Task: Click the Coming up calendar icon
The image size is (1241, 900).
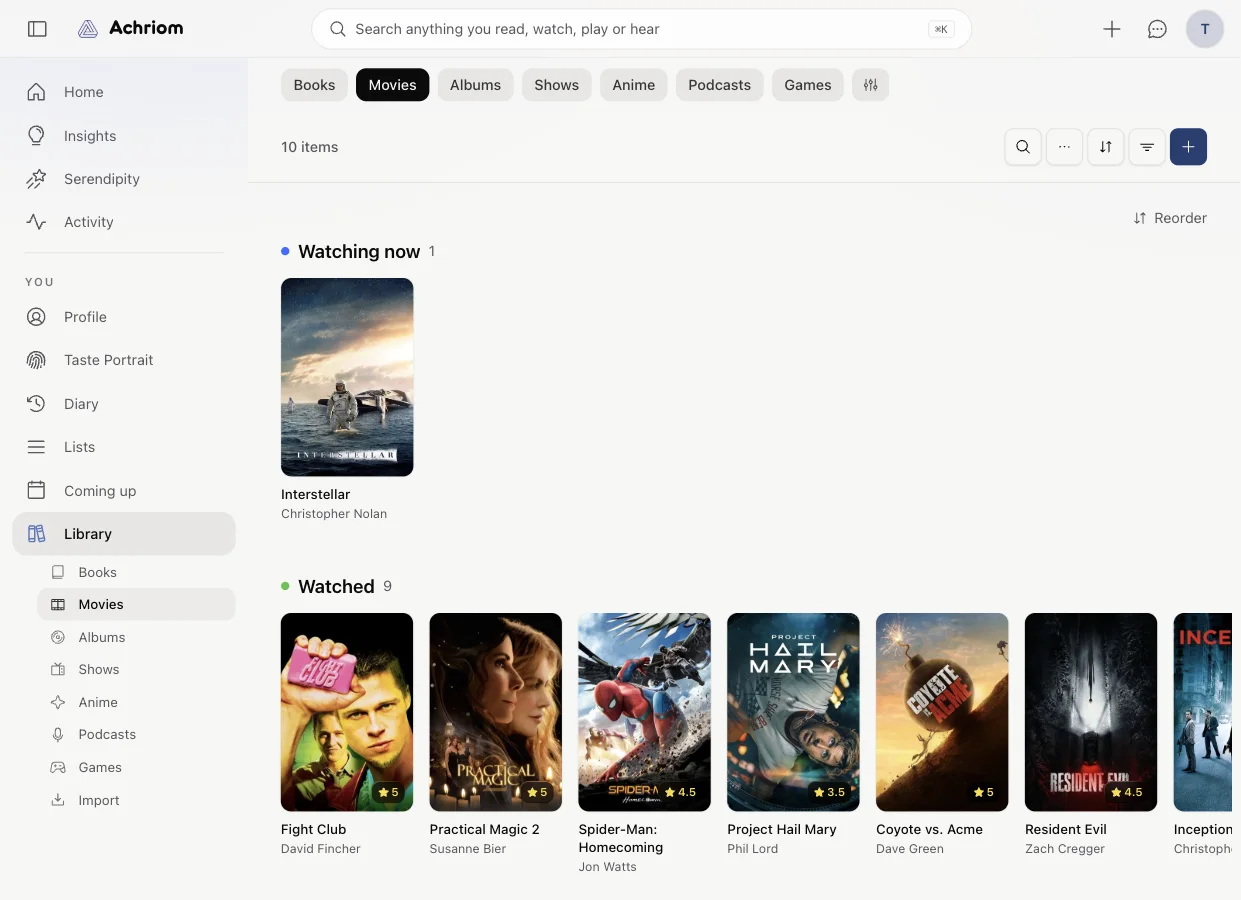Action: coord(37,490)
